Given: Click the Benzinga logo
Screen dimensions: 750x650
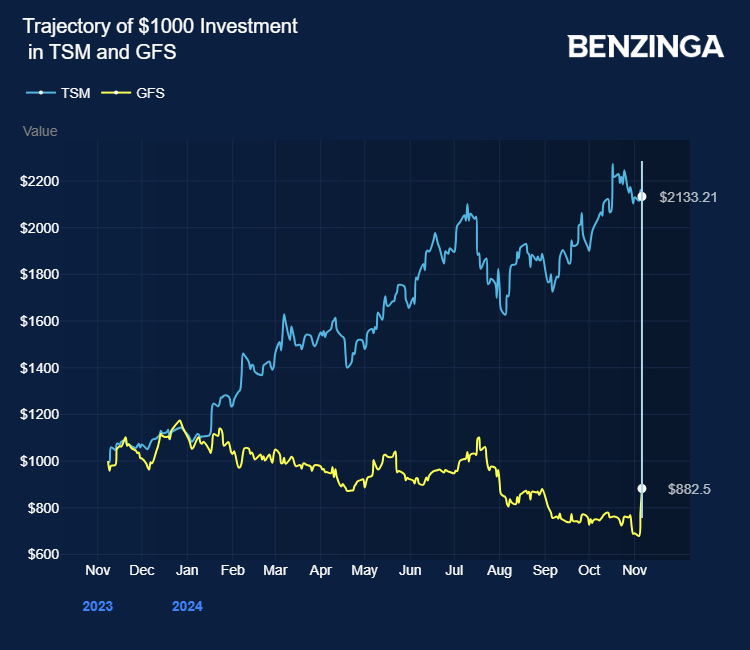Looking at the screenshot, I should coord(645,46).
